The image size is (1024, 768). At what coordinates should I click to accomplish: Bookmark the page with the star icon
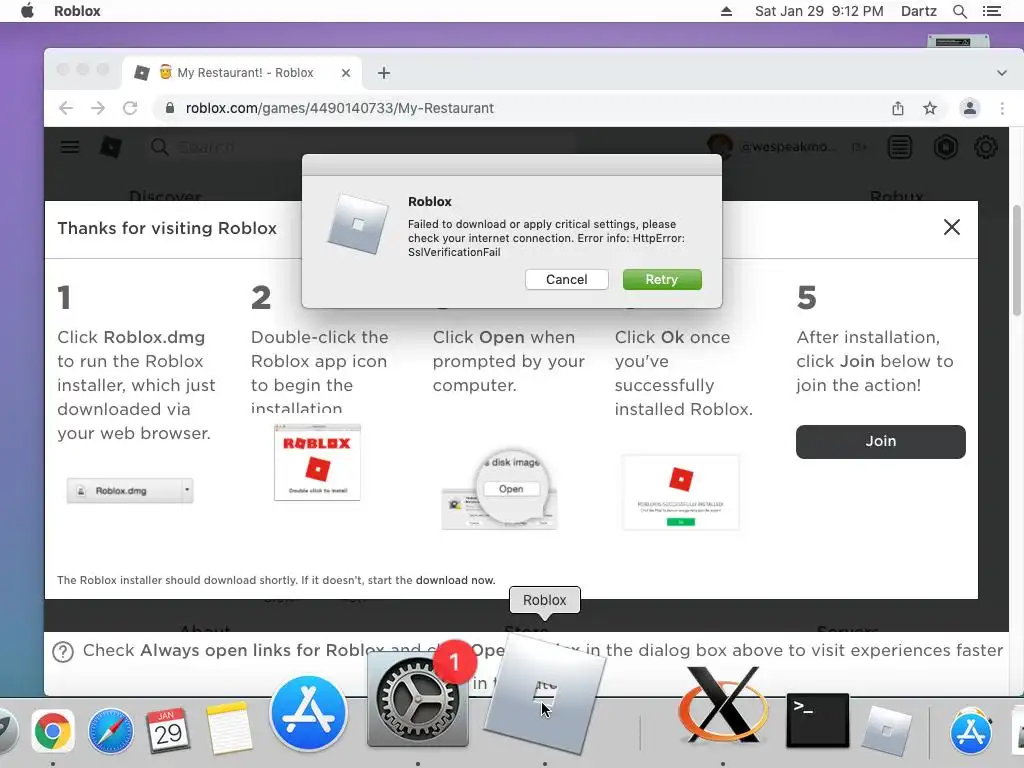930,108
